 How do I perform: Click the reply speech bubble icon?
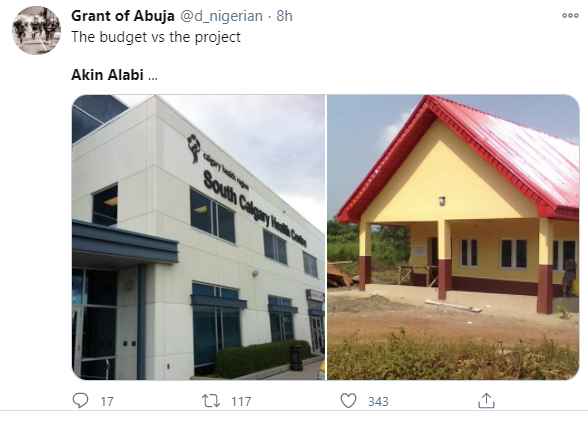coord(80,400)
